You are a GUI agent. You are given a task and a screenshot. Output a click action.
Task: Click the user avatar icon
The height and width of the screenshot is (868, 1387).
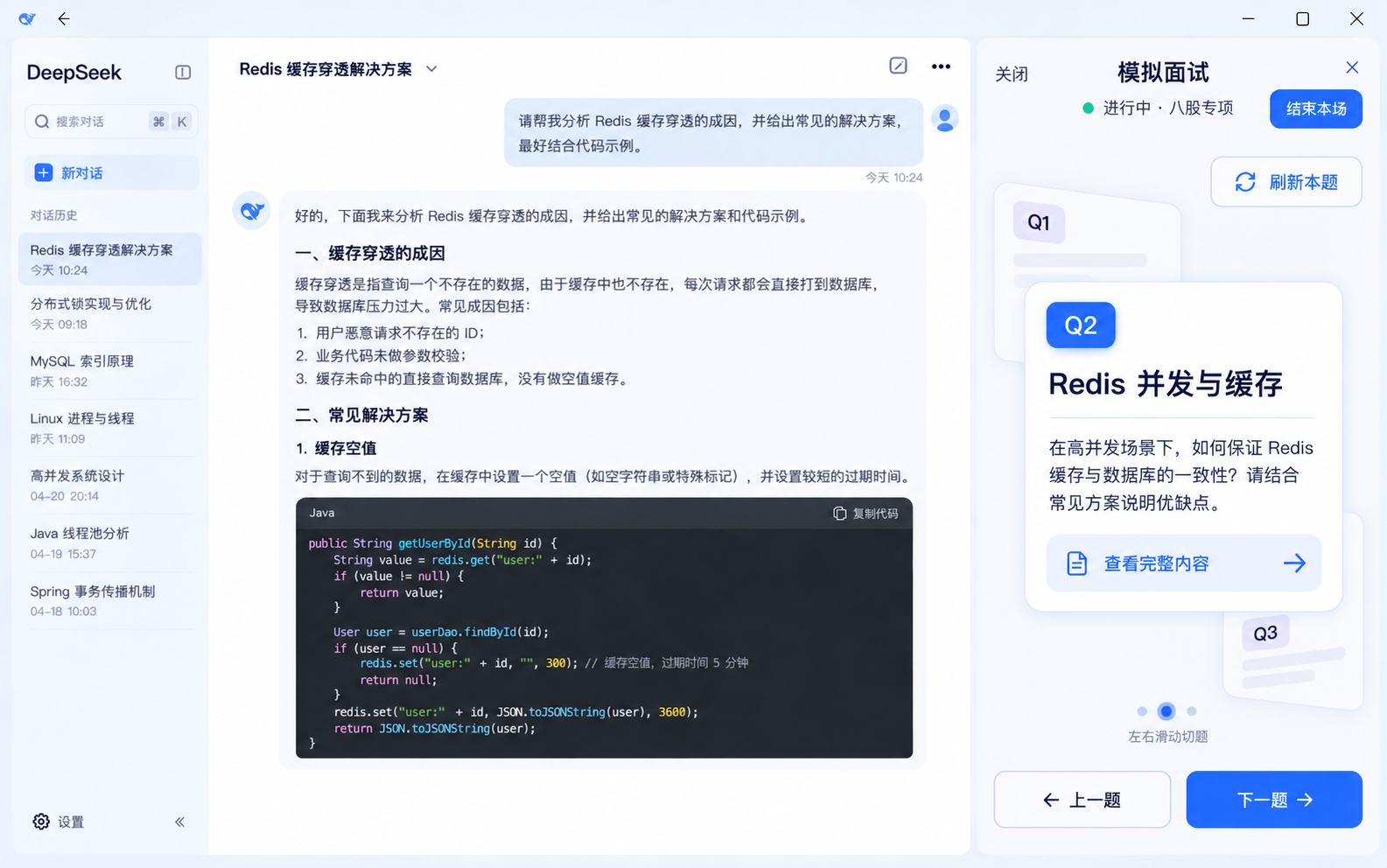click(945, 118)
